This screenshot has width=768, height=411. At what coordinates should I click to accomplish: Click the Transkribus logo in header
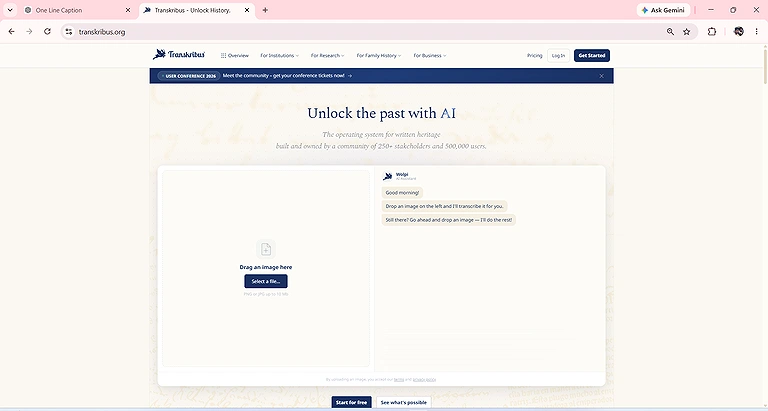[179, 55]
